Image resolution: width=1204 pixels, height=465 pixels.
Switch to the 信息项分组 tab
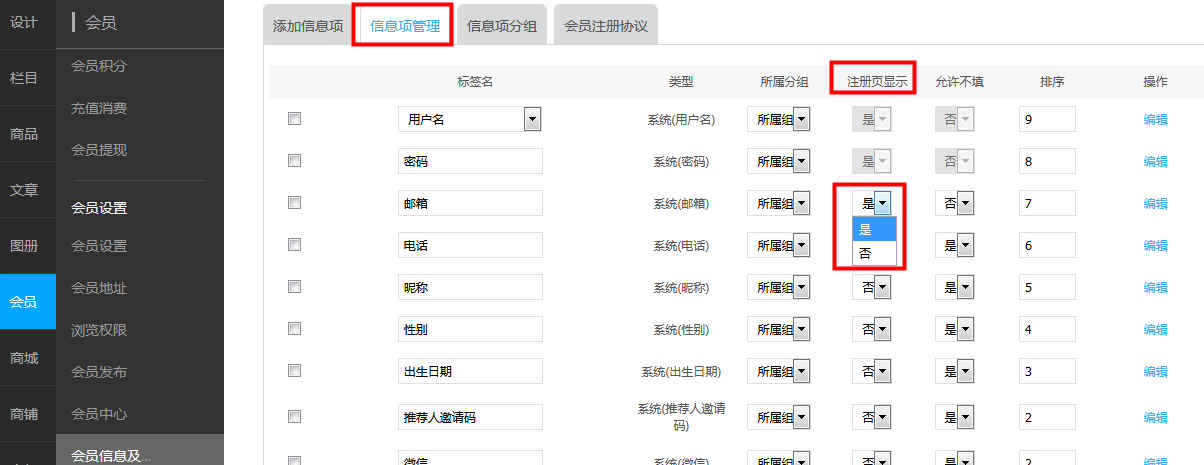[x=501, y=26]
